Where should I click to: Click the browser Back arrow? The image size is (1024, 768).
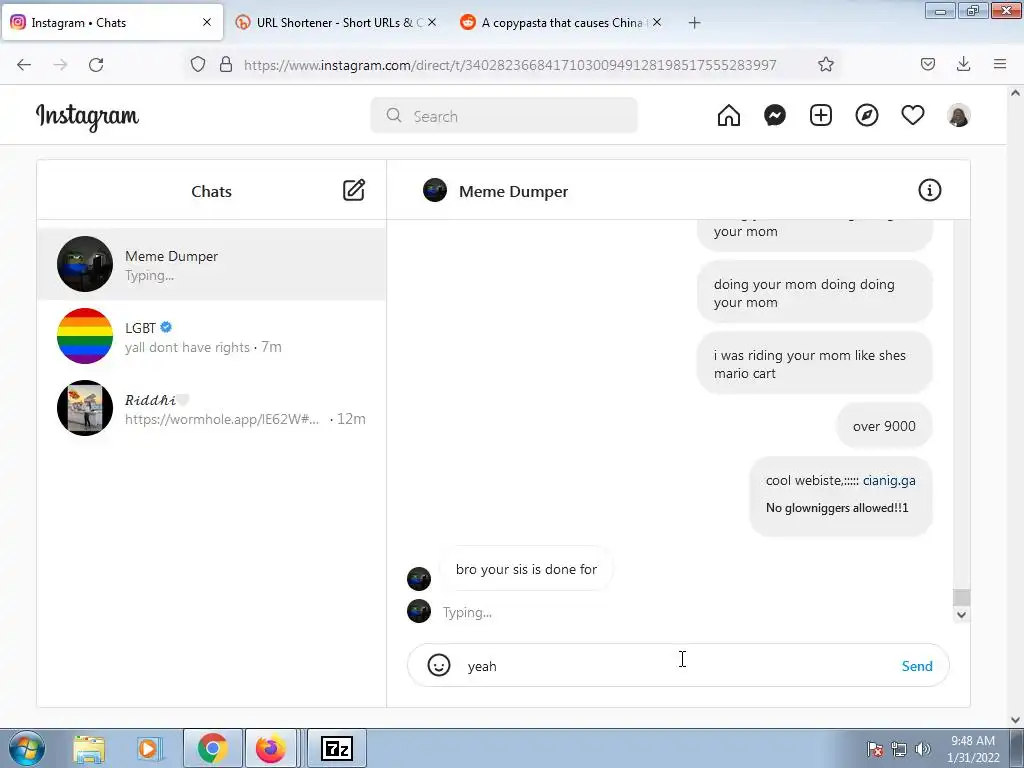coord(24,65)
